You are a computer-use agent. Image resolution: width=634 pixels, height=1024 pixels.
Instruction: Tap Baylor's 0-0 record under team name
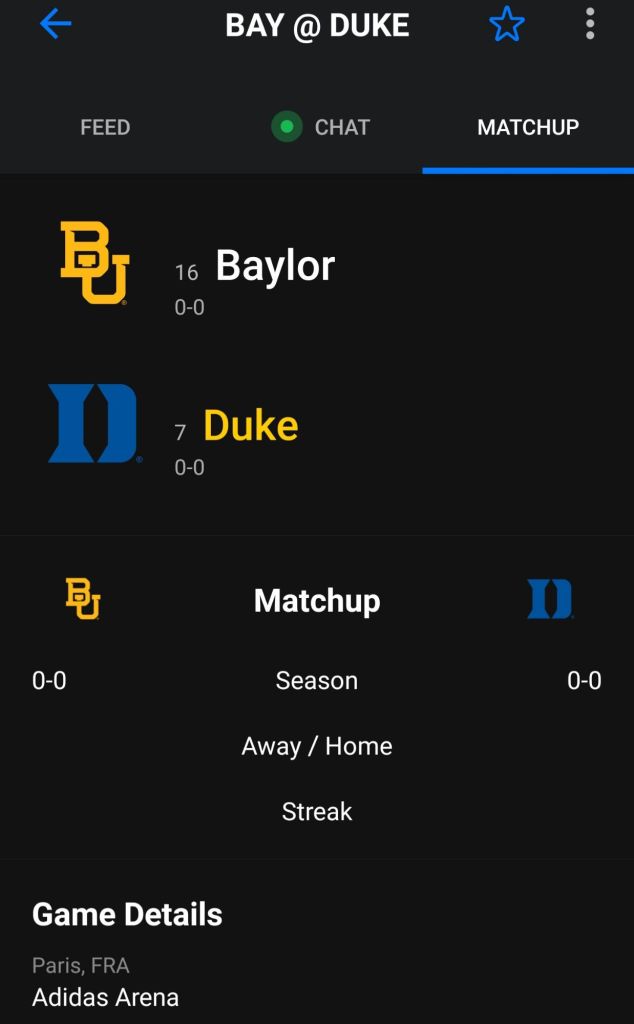[x=189, y=307]
